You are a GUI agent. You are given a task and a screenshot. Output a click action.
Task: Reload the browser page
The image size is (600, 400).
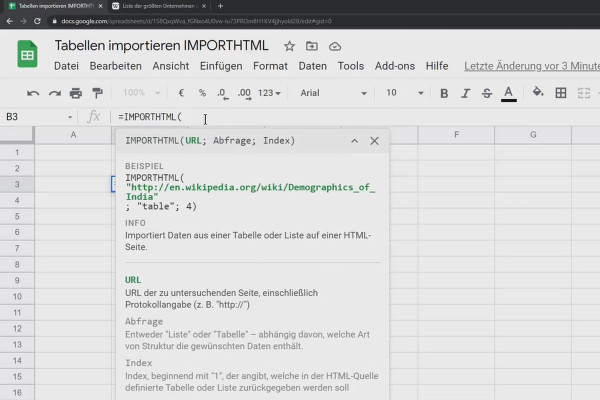click(37, 21)
